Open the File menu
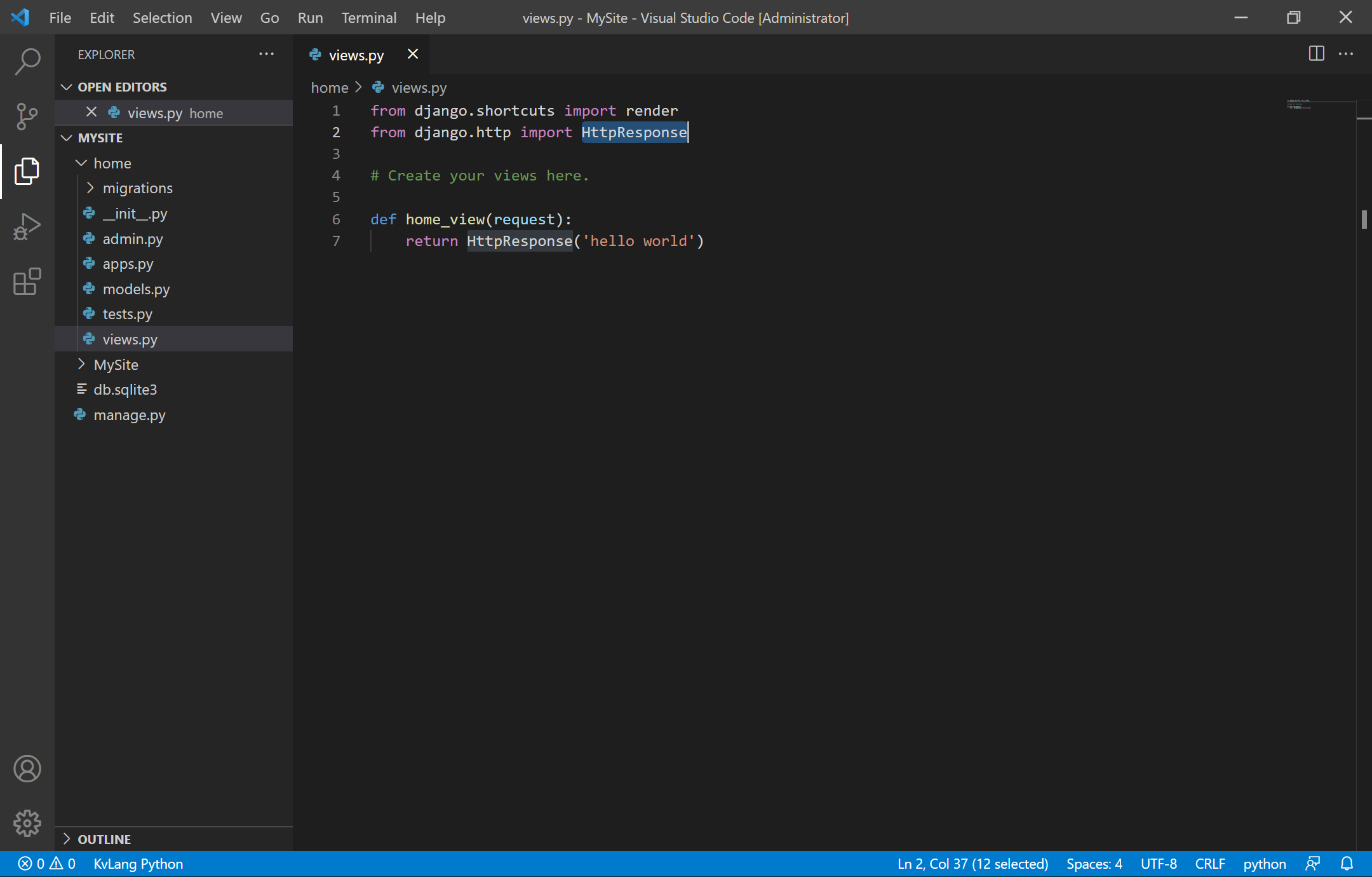Image resolution: width=1372 pixels, height=877 pixels. click(60, 18)
